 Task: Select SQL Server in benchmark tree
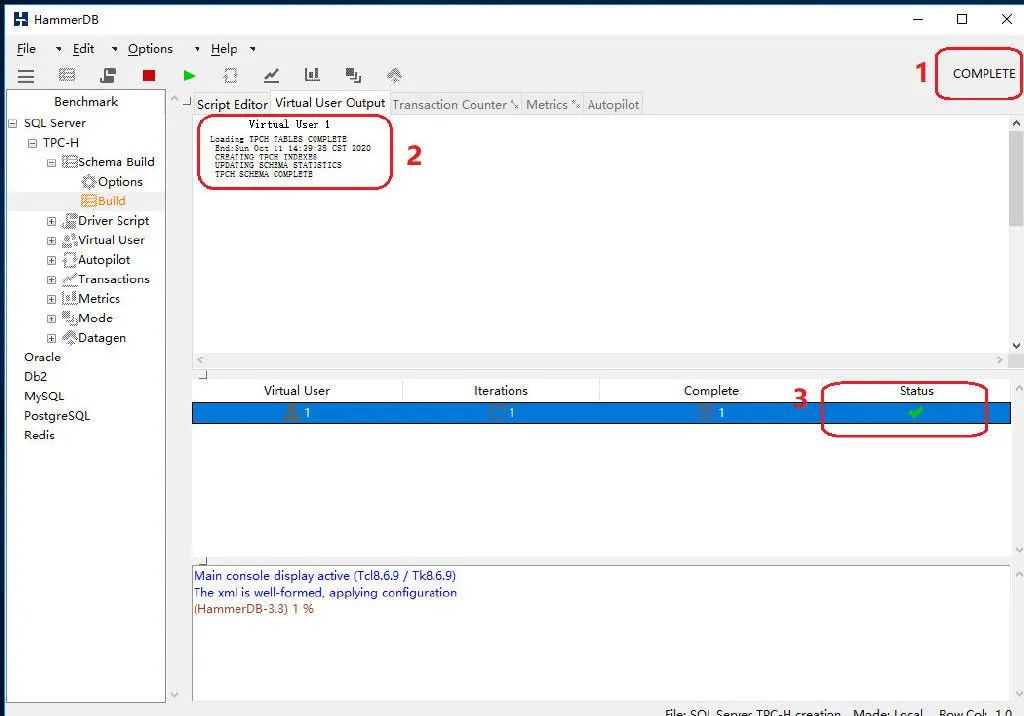pos(55,123)
